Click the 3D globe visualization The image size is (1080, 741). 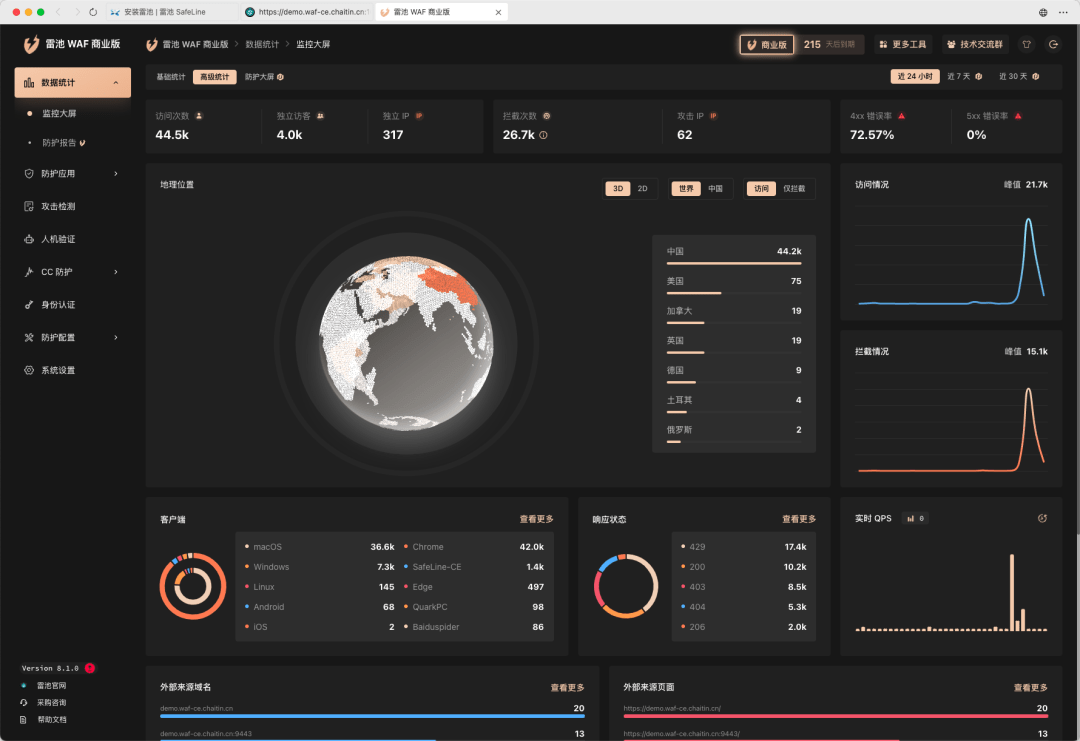tap(406, 343)
